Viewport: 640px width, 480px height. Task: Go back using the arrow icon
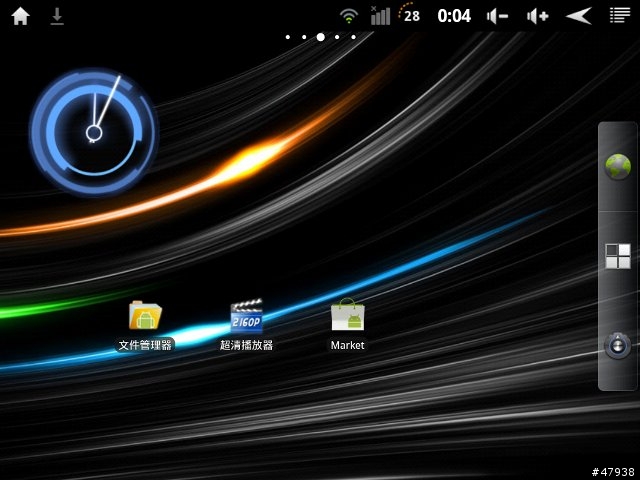coord(579,16)
